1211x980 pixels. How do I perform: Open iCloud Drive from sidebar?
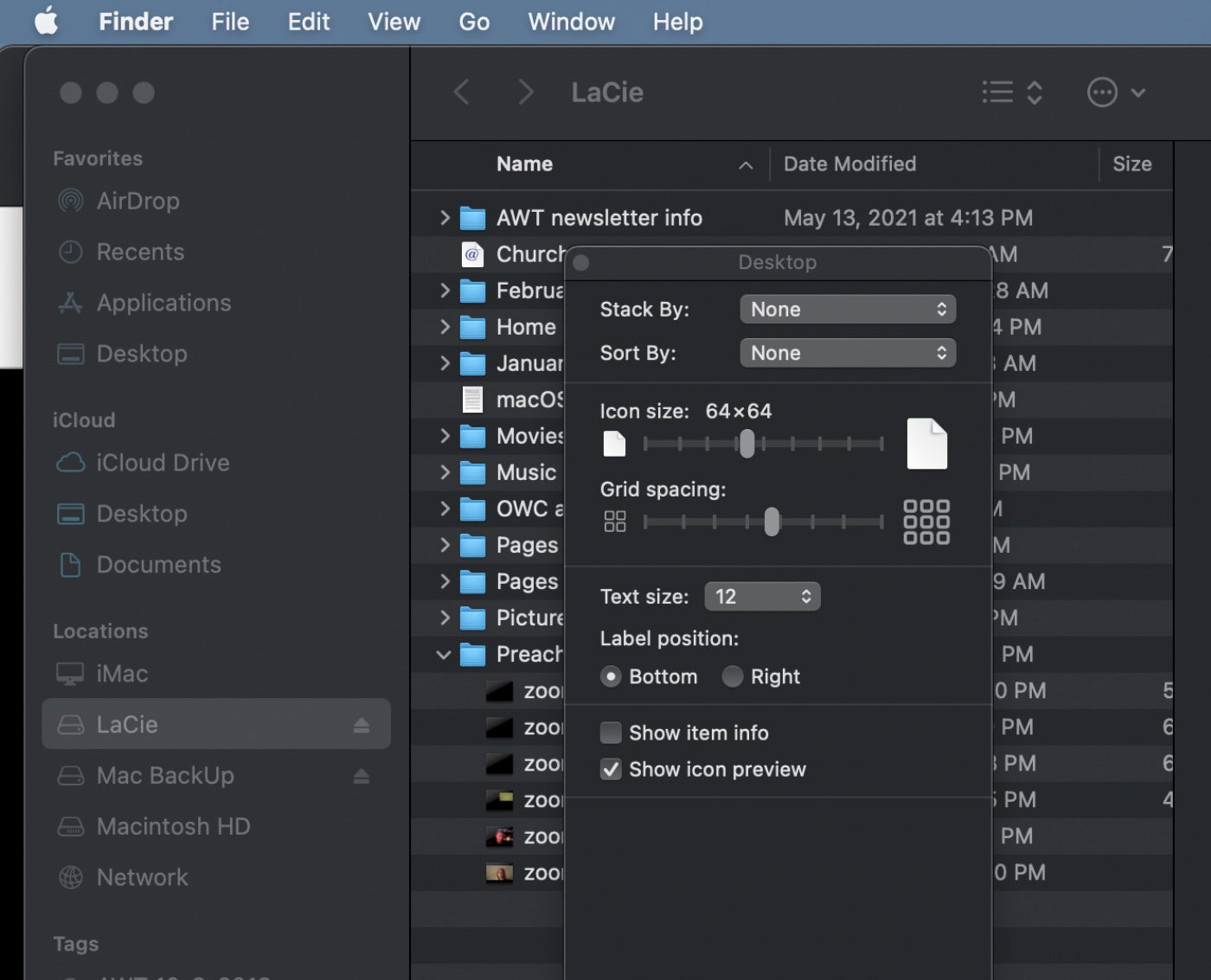tap(163, 463)
